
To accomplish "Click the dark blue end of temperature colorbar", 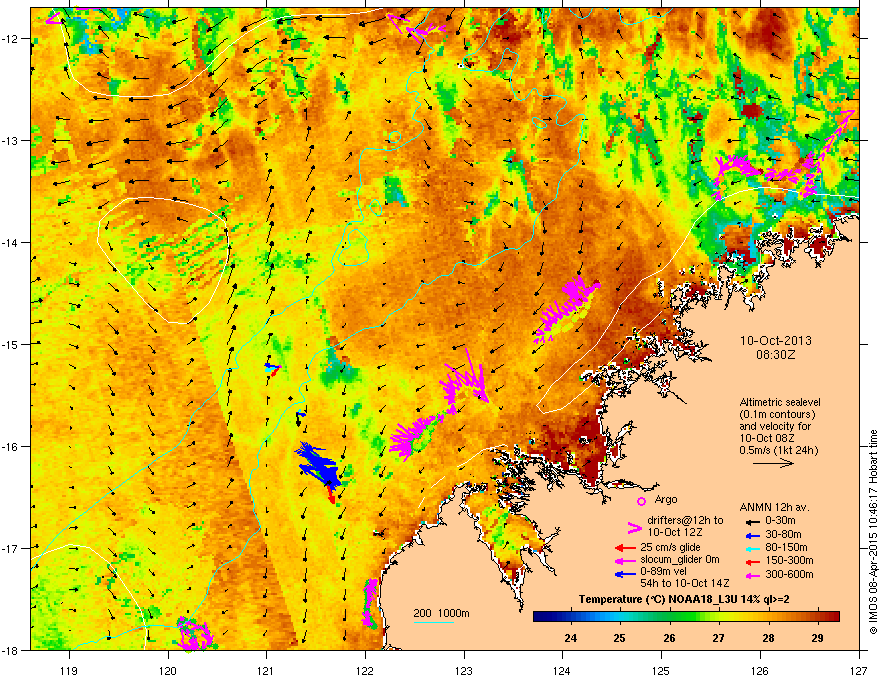I will point(542,617).
